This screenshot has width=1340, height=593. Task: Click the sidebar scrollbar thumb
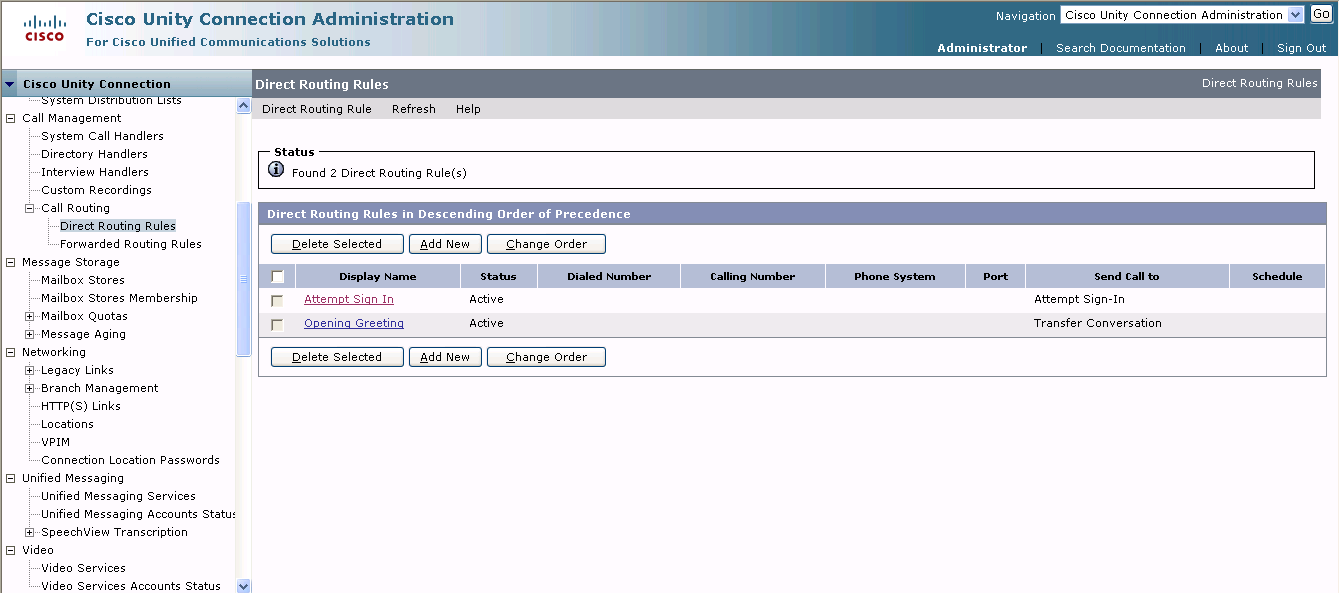243,279
